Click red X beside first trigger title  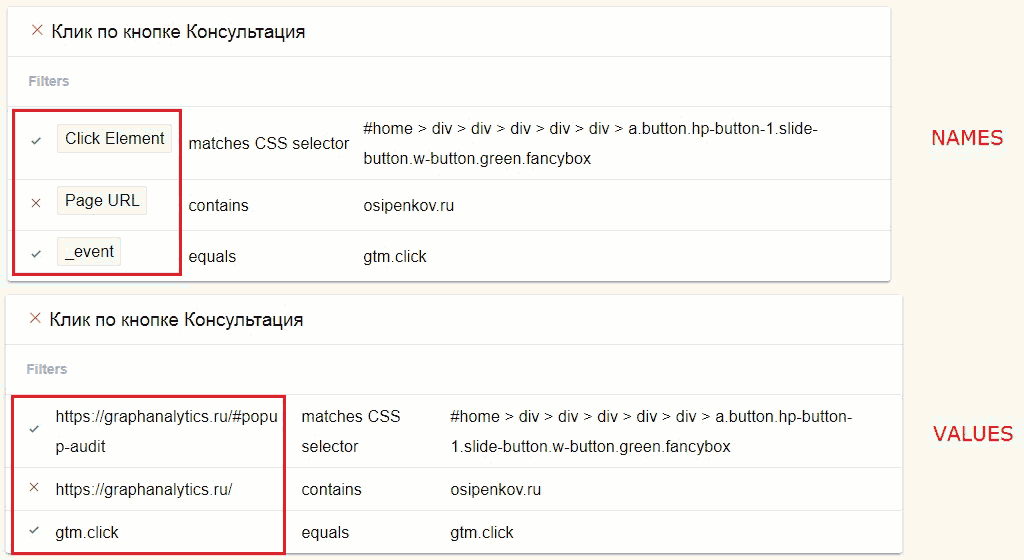click(x=37, y=30)
